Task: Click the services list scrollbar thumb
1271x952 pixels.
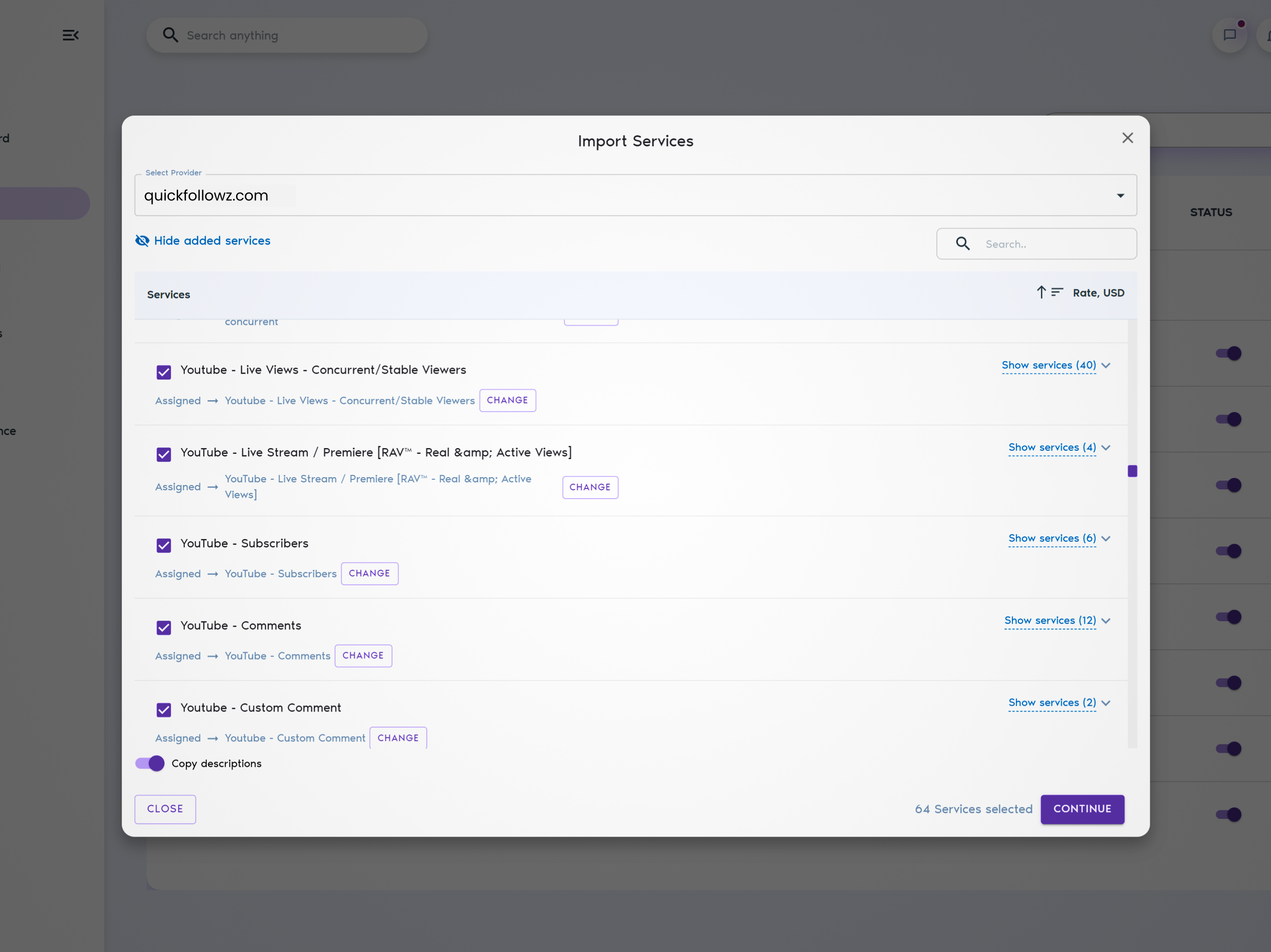Action: [x=1132, y=471]
